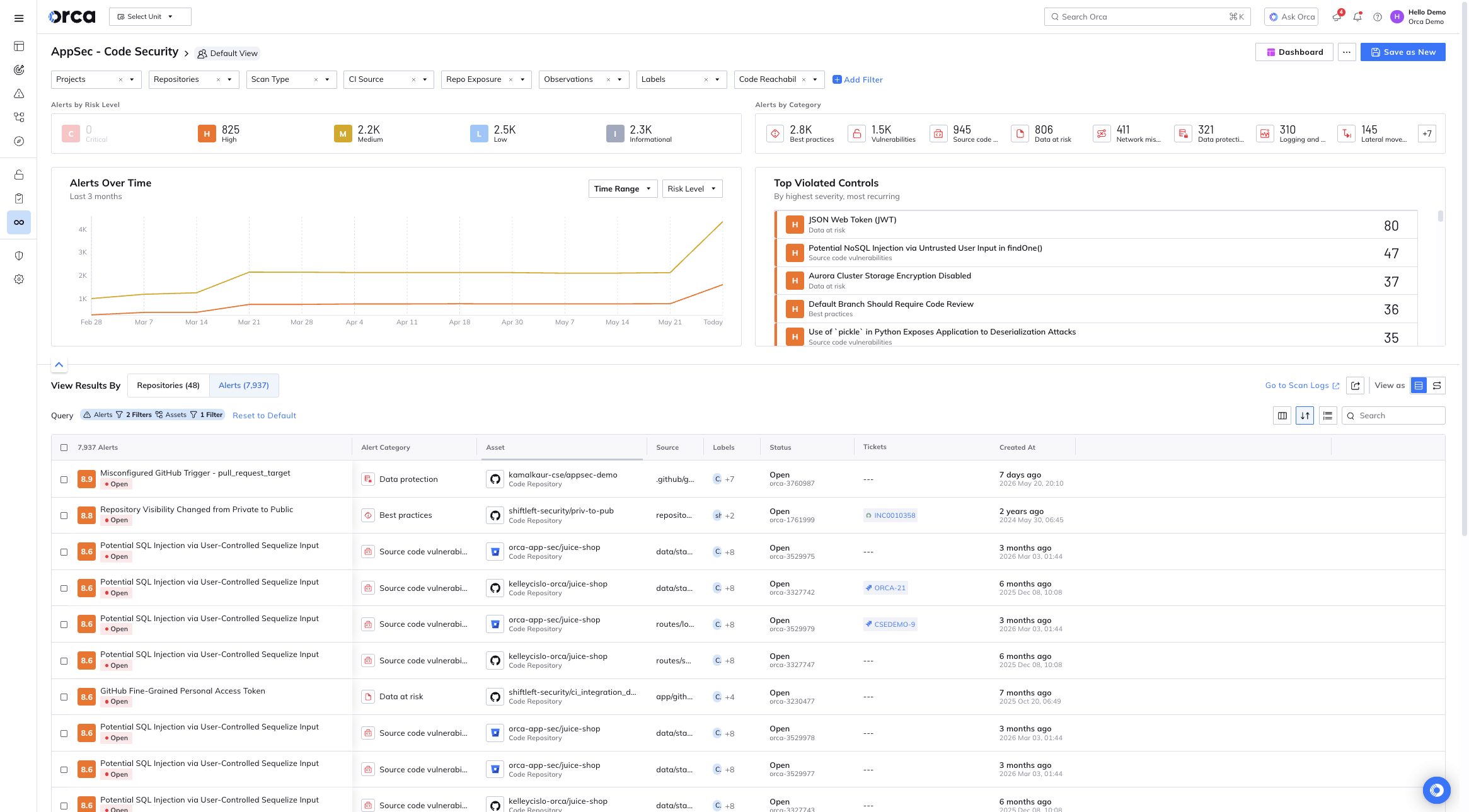
Task: Switch to flow graph view
Action: coord(1437,386)
